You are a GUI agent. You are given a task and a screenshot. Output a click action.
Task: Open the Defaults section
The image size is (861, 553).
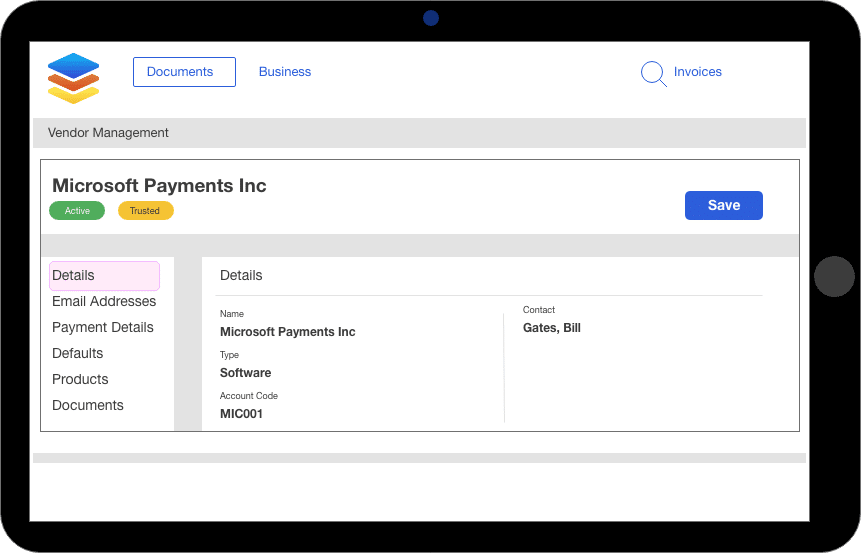(77, 353)
